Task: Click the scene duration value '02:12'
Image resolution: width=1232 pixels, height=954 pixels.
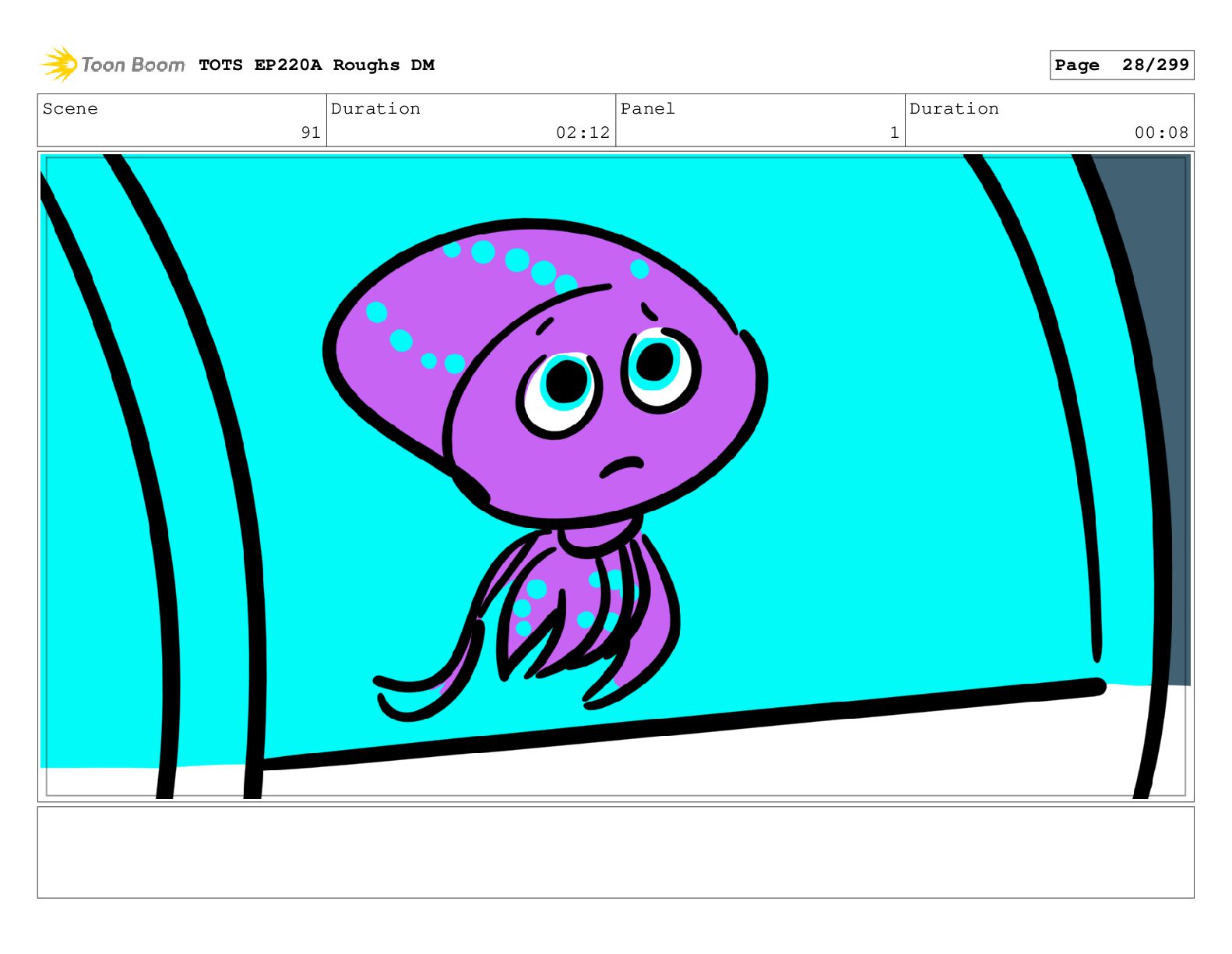Action: (583, 133)
